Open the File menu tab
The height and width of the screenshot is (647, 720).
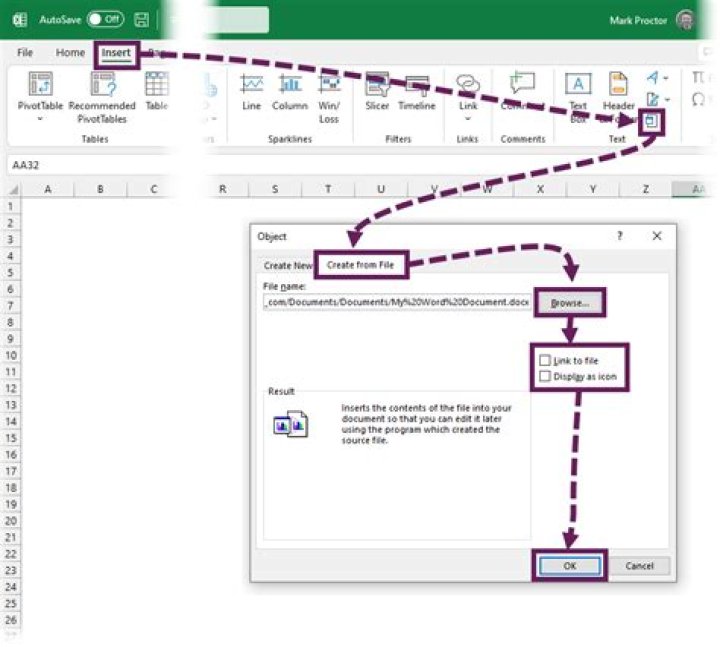coord(25,52)
